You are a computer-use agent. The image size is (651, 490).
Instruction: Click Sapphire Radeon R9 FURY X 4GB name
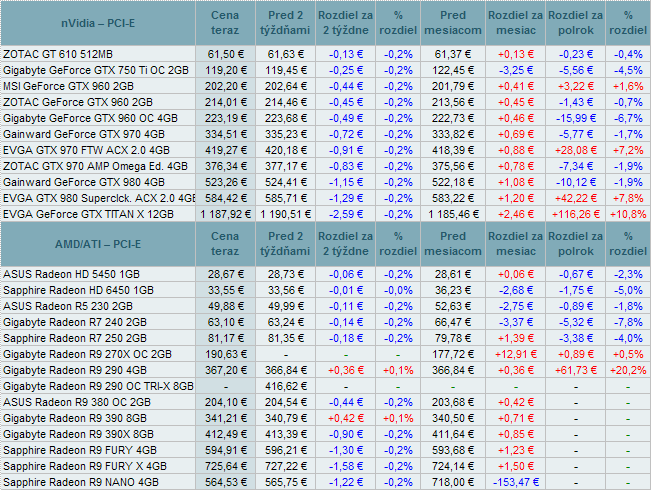pos(85,466)
